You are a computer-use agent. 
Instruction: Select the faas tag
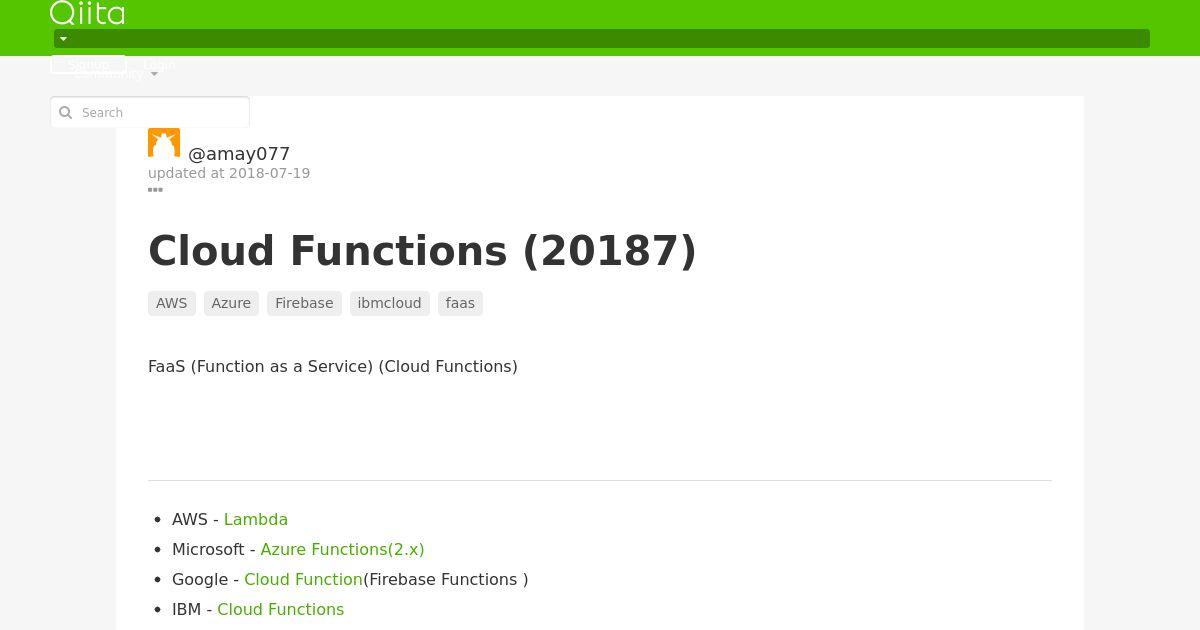(x=460, y=303)
